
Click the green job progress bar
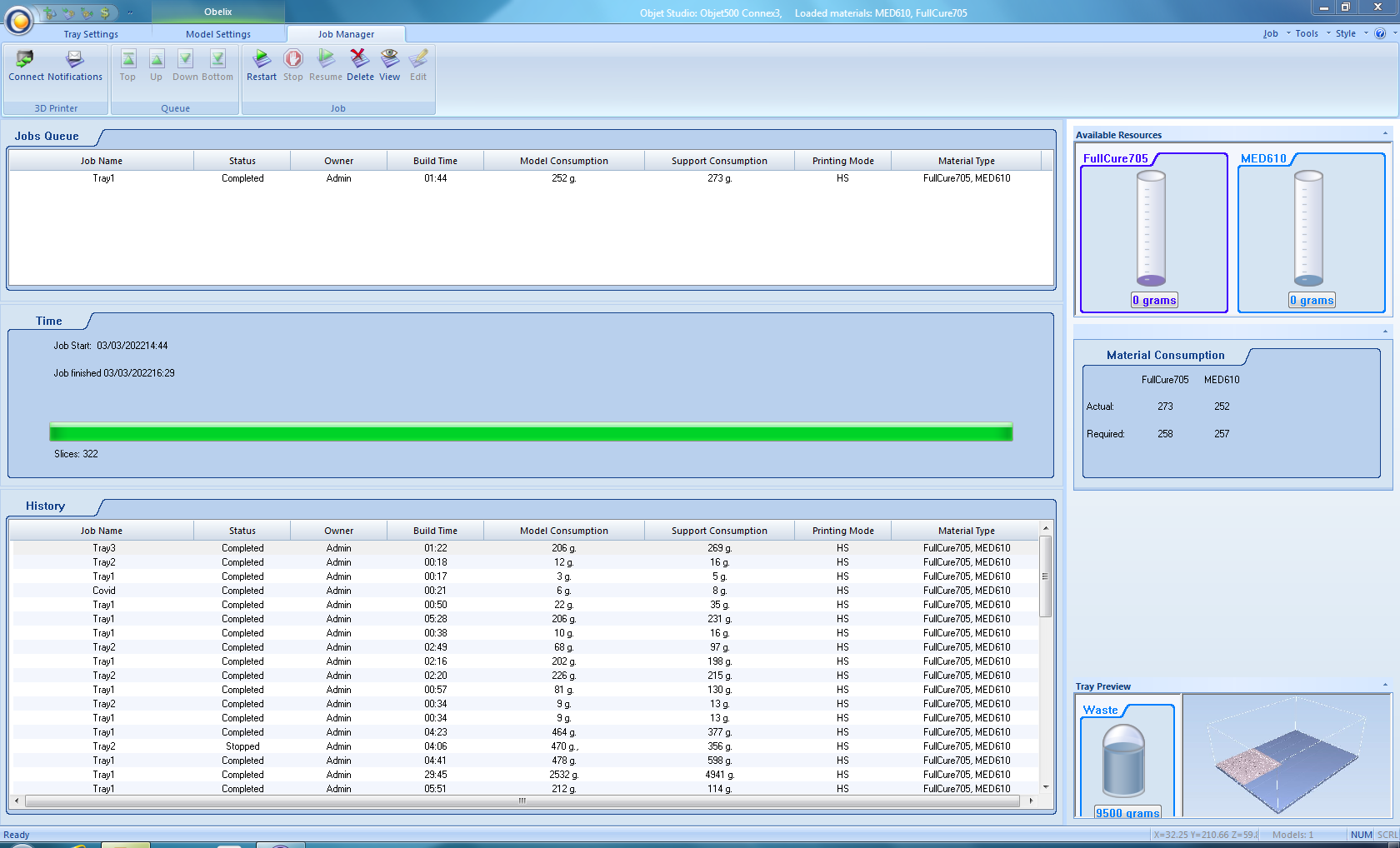(531, 432)
